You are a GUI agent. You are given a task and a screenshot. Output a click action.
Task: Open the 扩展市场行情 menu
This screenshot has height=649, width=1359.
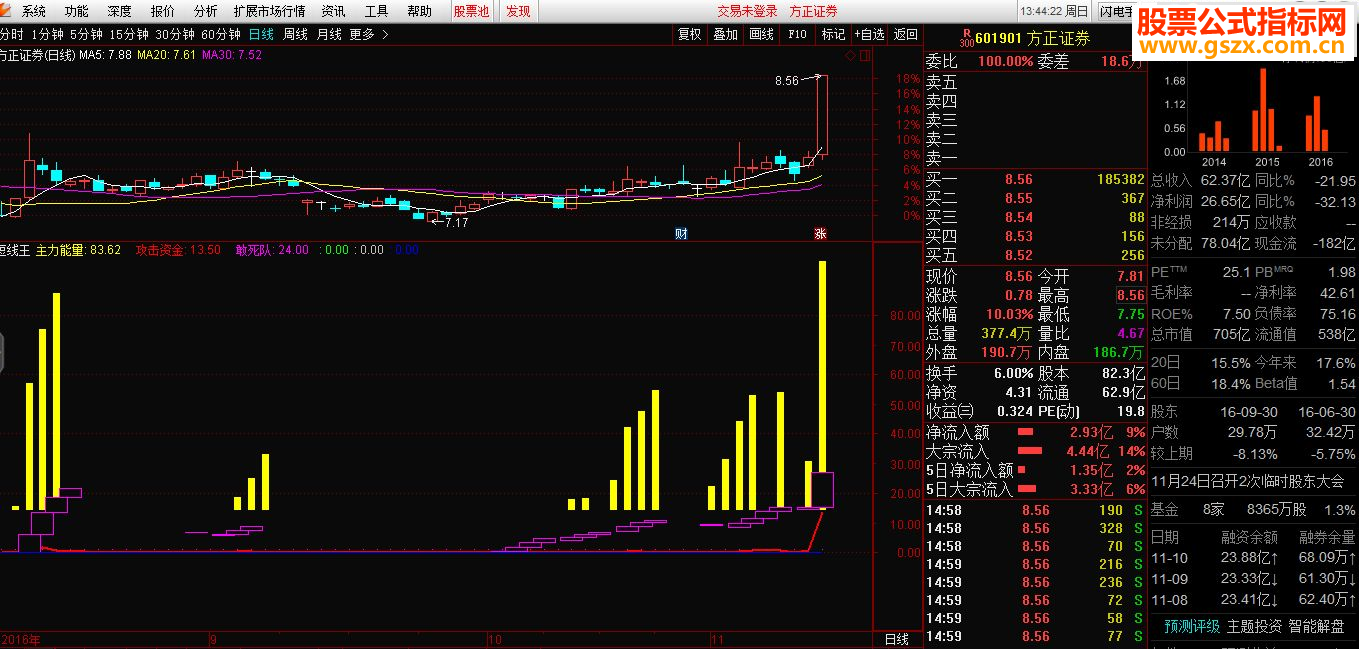(x=269, y=11)
